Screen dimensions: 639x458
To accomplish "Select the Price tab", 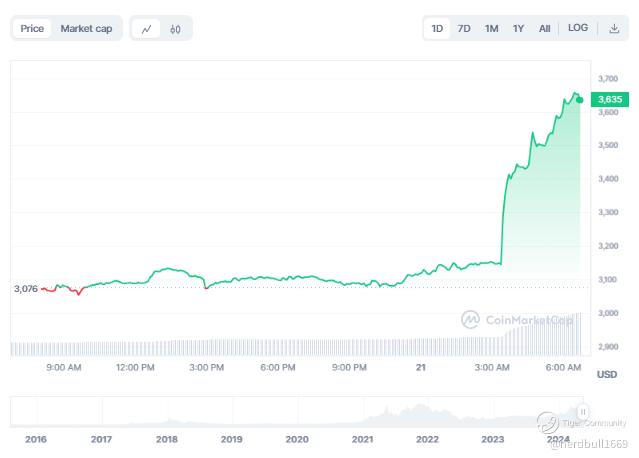I will tap(32, 29).
